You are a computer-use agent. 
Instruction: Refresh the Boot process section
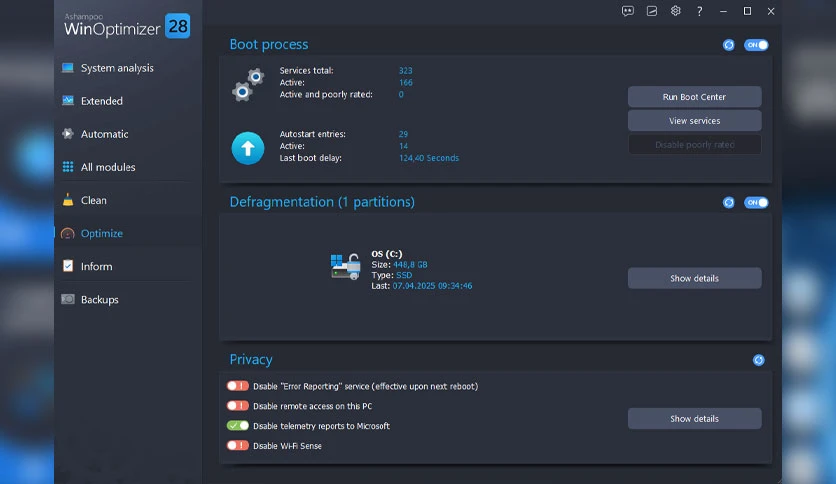(x=728, y=45)
